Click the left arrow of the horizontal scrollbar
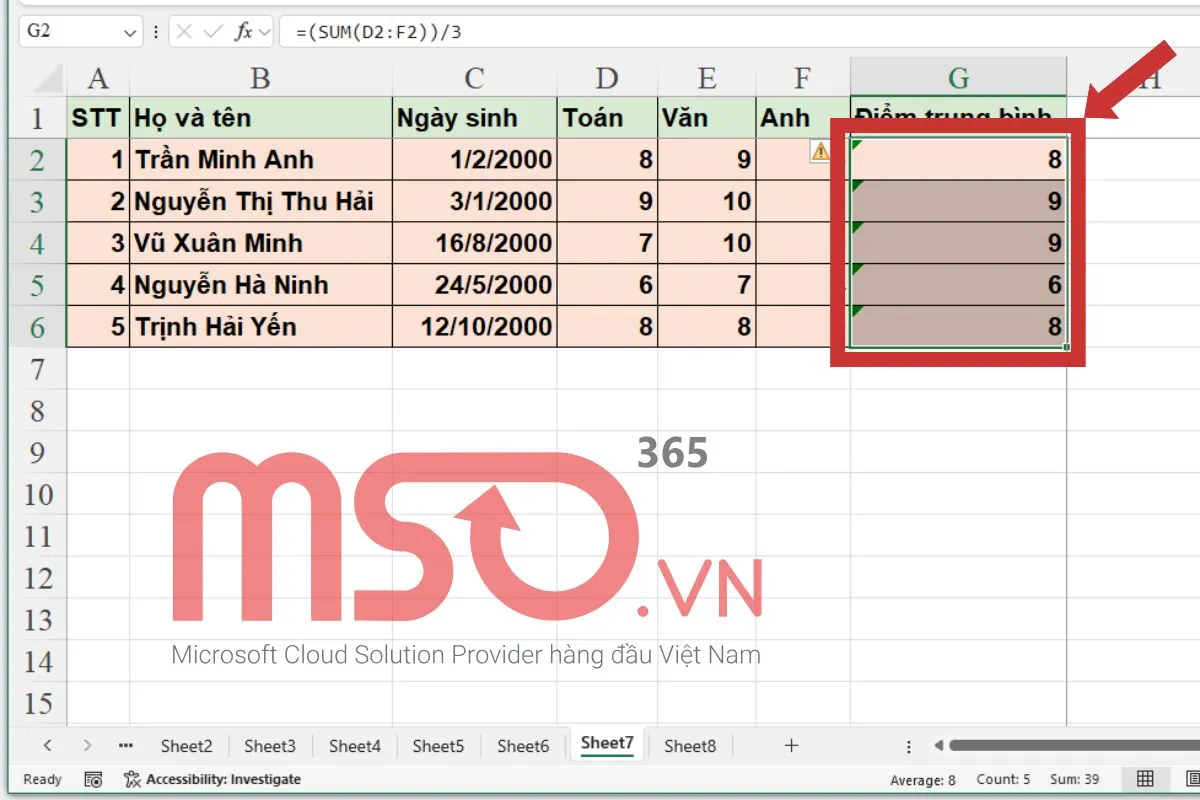The height and width of the screenshot is (800, 1200). (x=938, y=745)
